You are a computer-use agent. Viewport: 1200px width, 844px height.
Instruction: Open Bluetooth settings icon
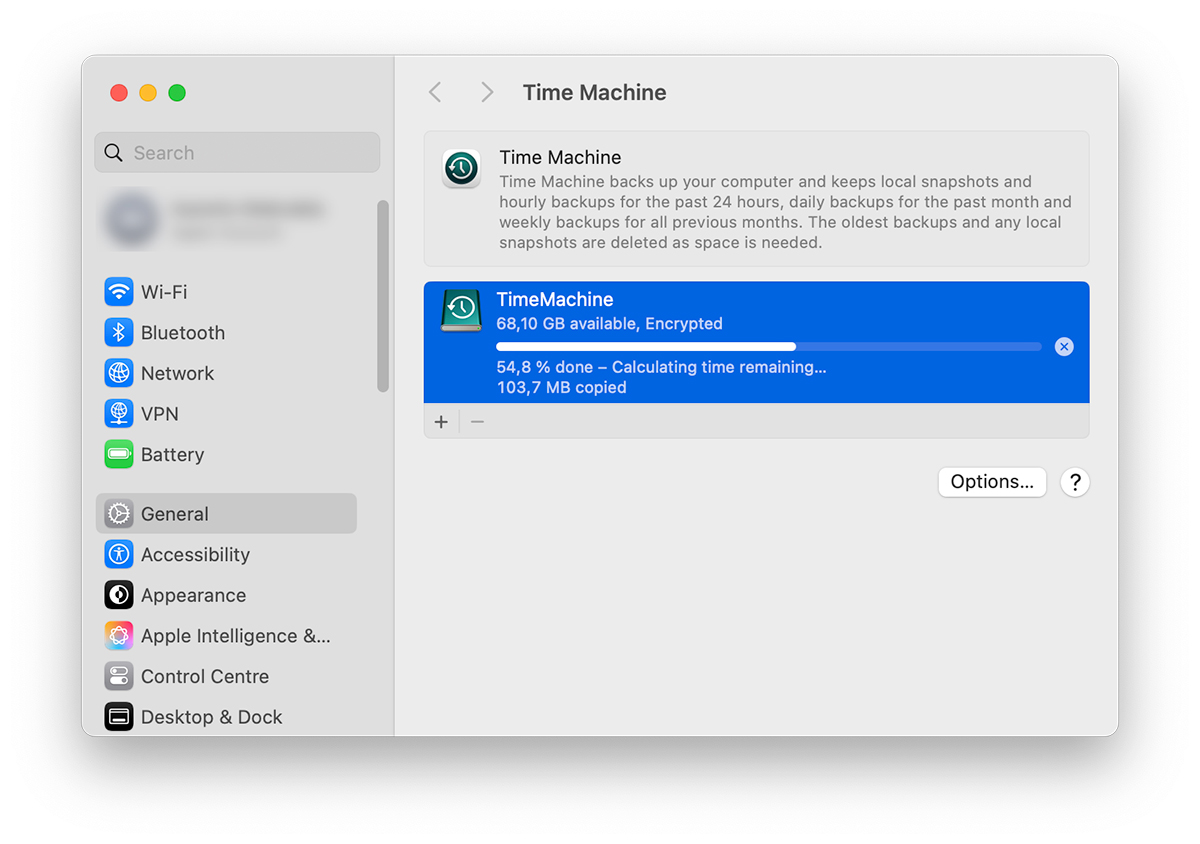[119, 333]
